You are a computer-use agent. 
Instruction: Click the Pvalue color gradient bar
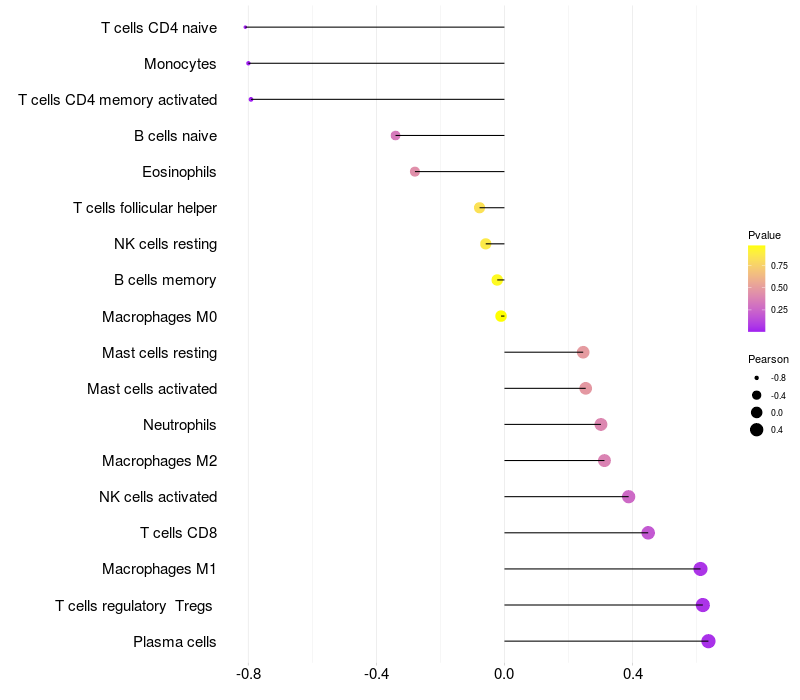757,289
